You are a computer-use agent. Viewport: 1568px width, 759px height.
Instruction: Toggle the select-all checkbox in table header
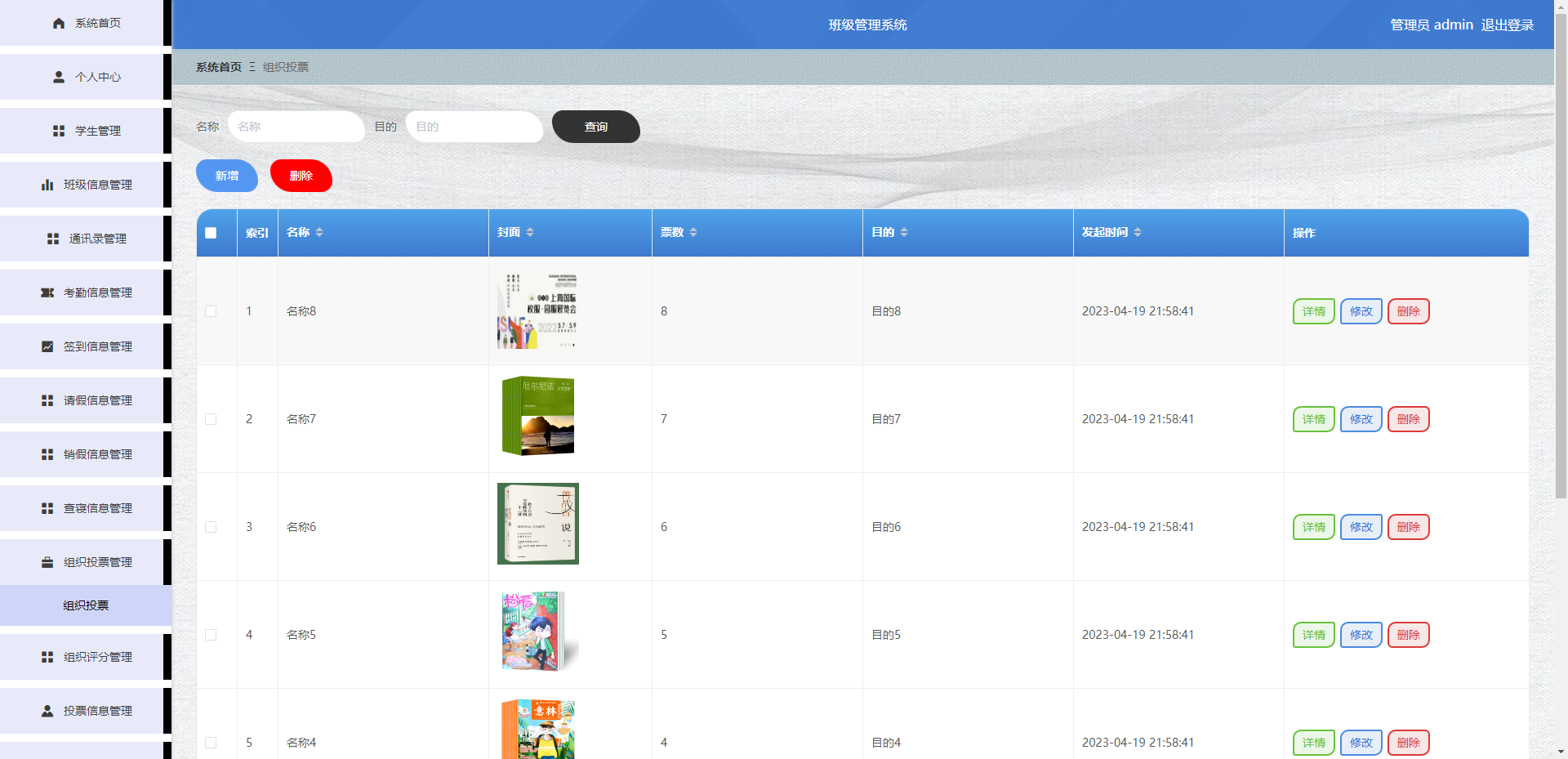[211, 233]
